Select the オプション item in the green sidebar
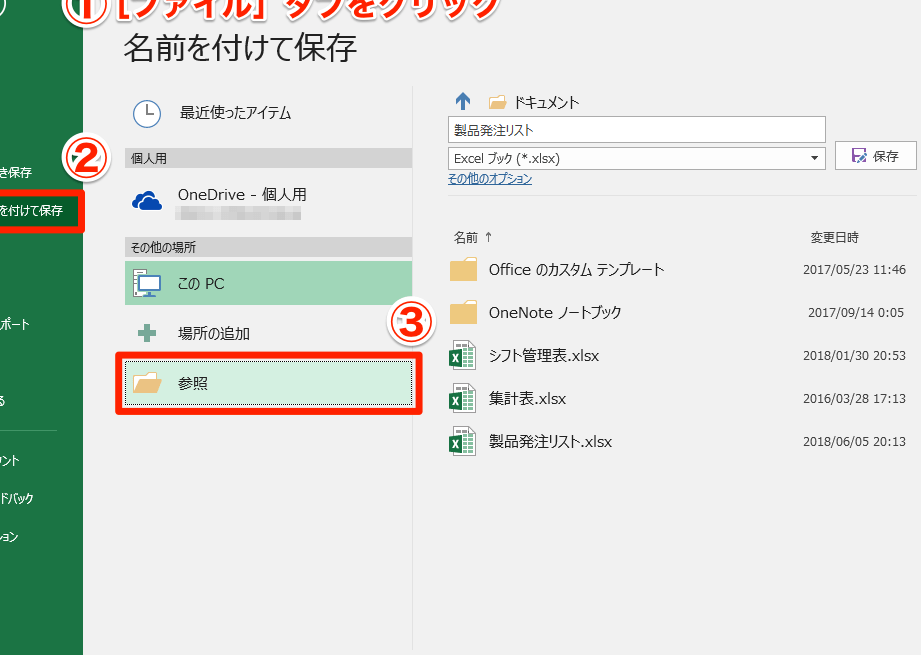Image resolution: width=921 pixels, height=655 pixels. click(x=9, y=537)
